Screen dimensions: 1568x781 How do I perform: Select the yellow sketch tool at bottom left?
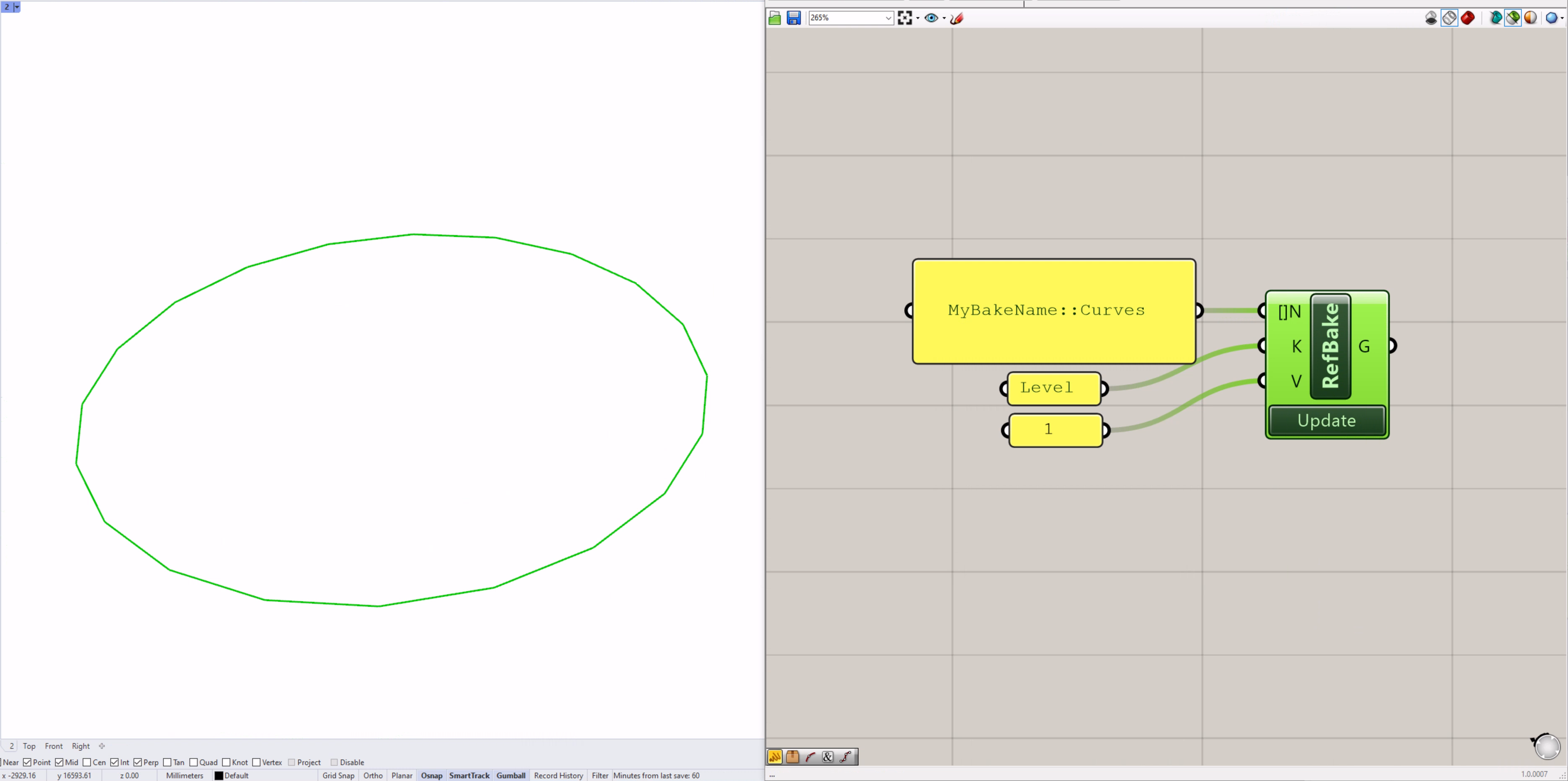coord(775,756)
